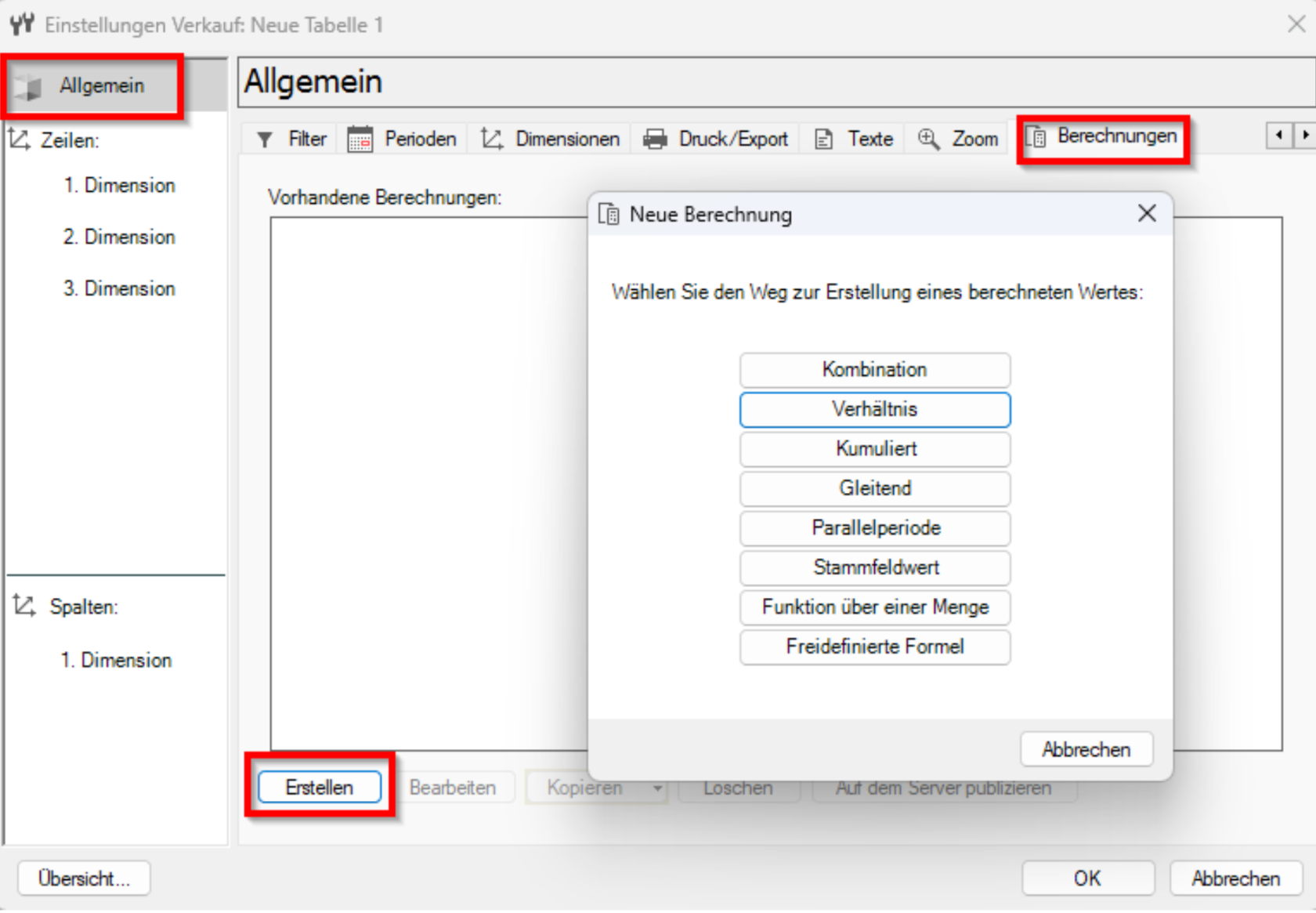Switch to the Filter tab
1316x913 pixels.
[291, 139]
